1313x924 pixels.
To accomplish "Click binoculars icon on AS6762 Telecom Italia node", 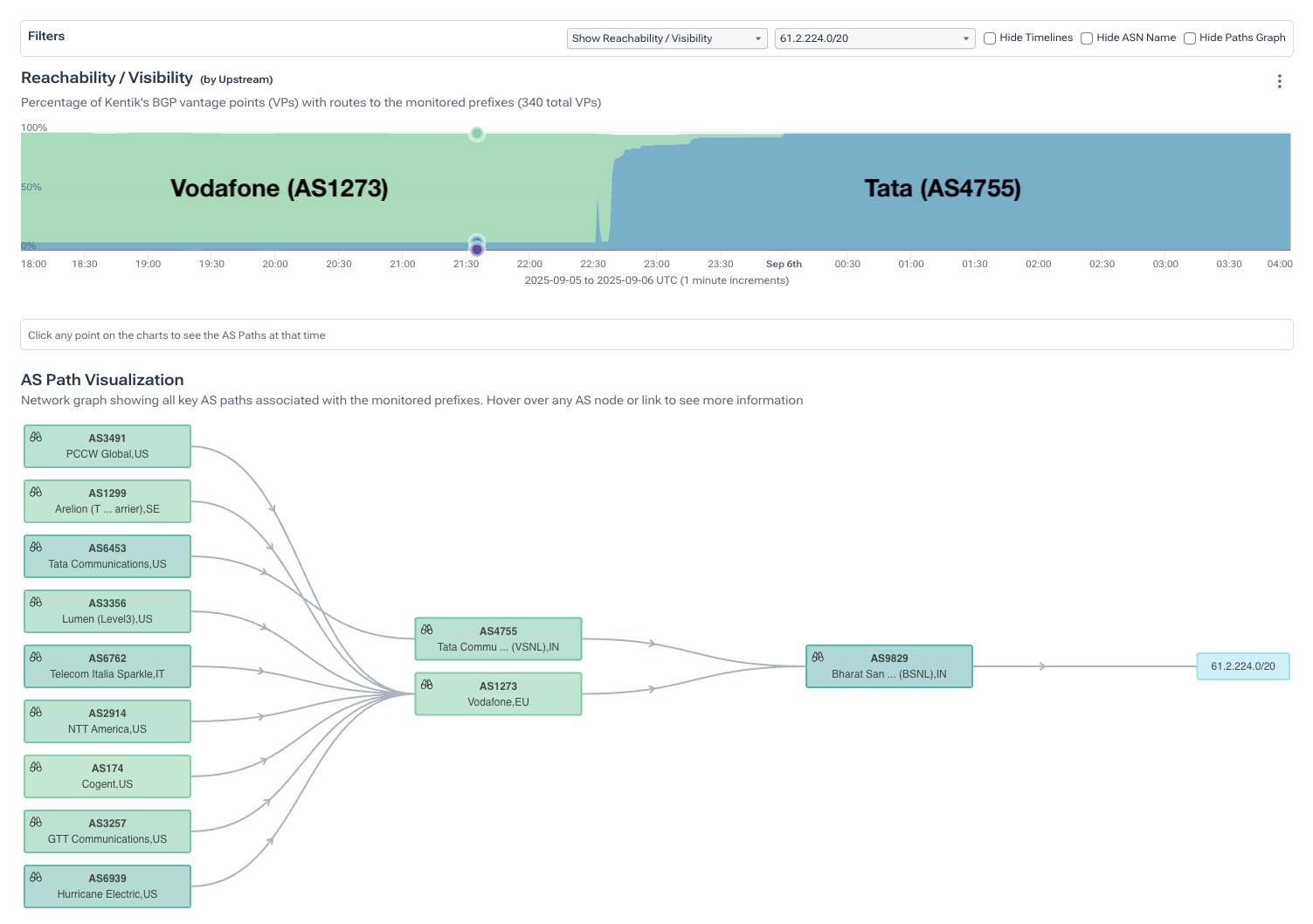I will pos(36,657).
